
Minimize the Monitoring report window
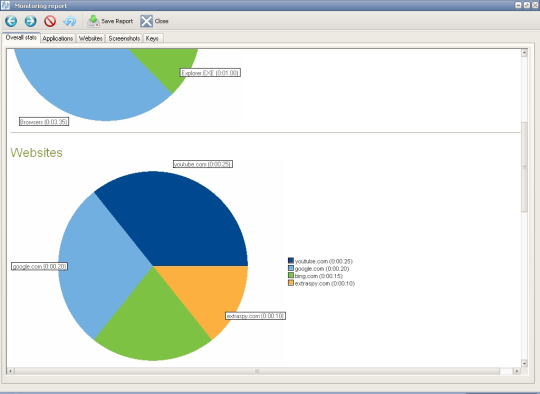tap(518, 5)
